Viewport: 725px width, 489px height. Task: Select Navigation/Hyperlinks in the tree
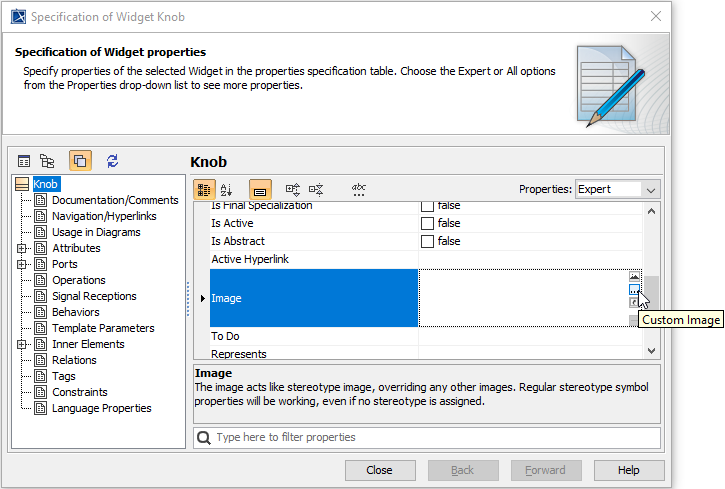[x=104, y=216]
